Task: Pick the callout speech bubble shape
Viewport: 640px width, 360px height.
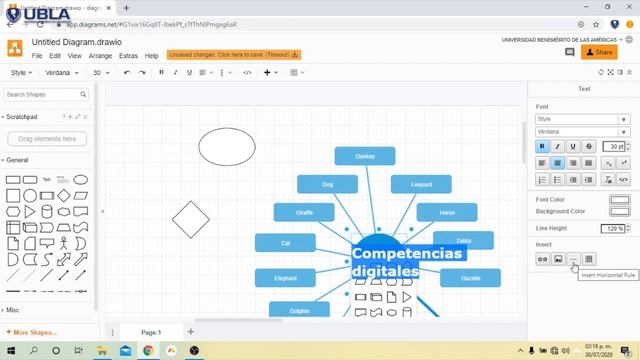Action: (x=47, y=244)
